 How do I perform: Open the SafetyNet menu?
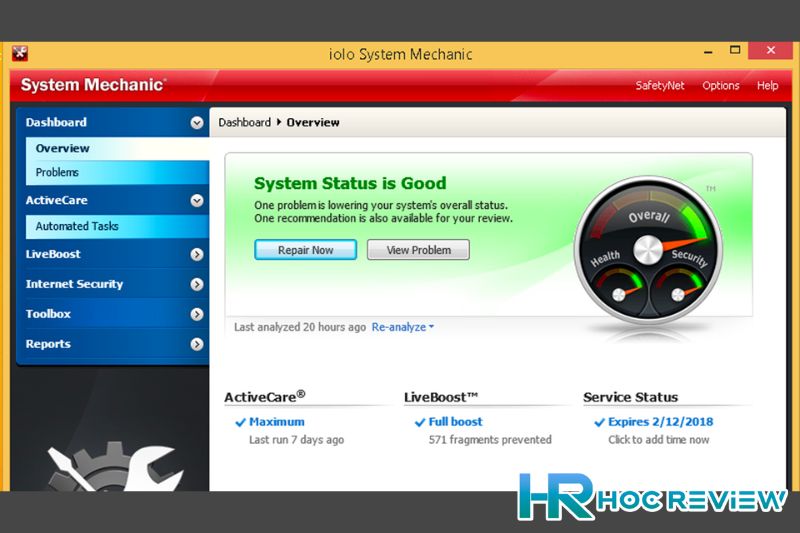pyautogui.click(x=660, y=86)
